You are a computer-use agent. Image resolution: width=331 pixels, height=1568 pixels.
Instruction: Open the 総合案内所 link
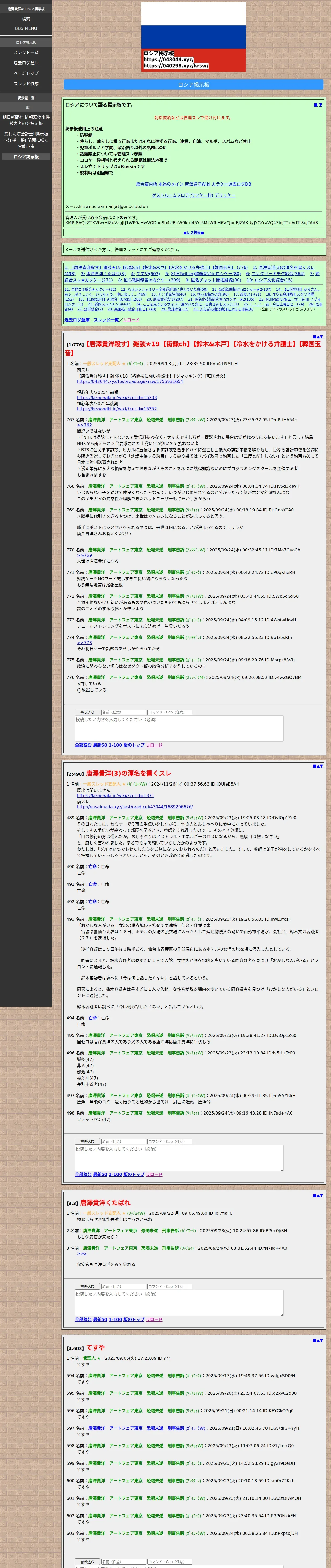point(147,184)
